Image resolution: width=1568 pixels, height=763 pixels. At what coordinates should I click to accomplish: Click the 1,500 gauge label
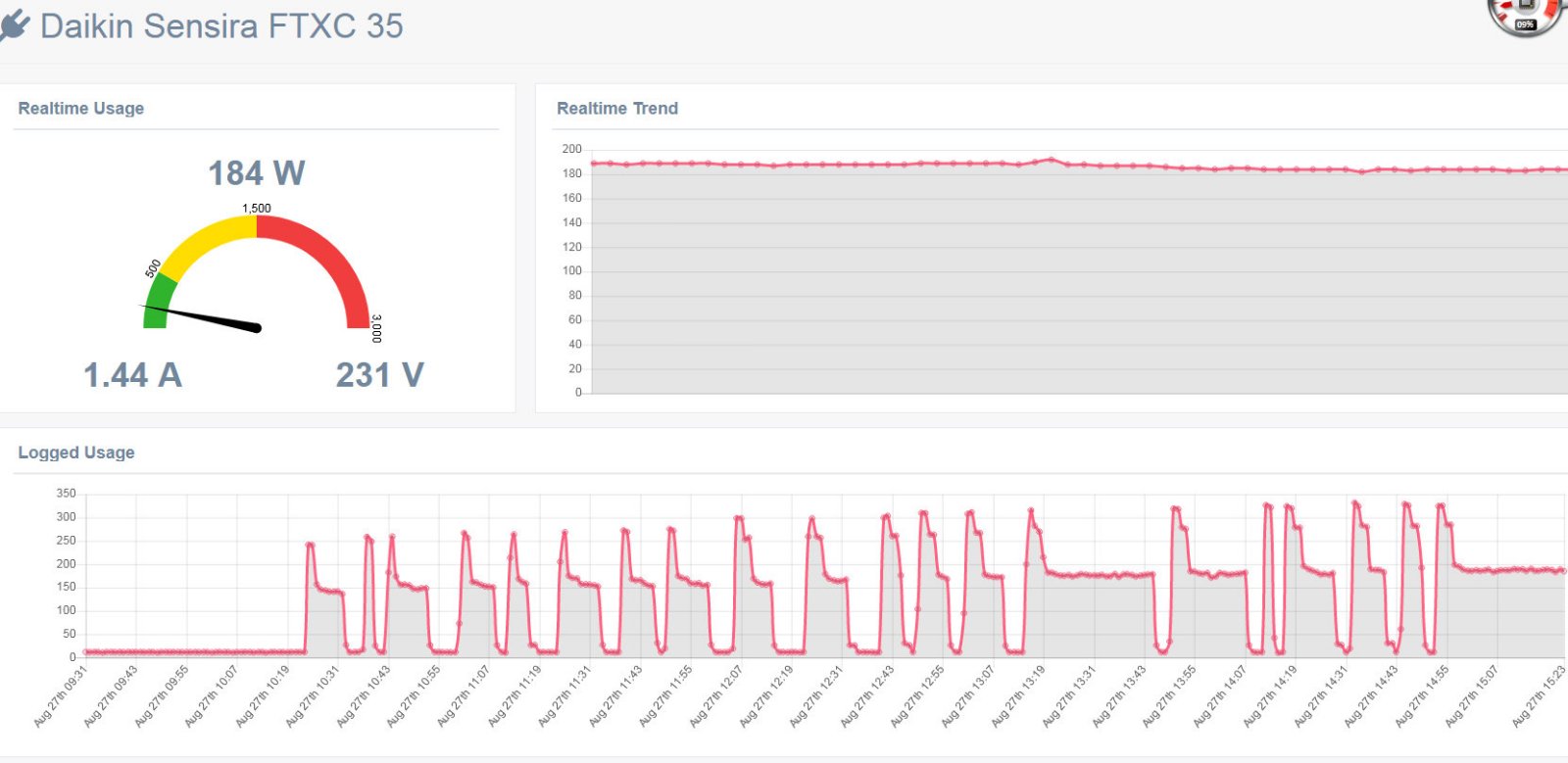(x=257, y=209)
